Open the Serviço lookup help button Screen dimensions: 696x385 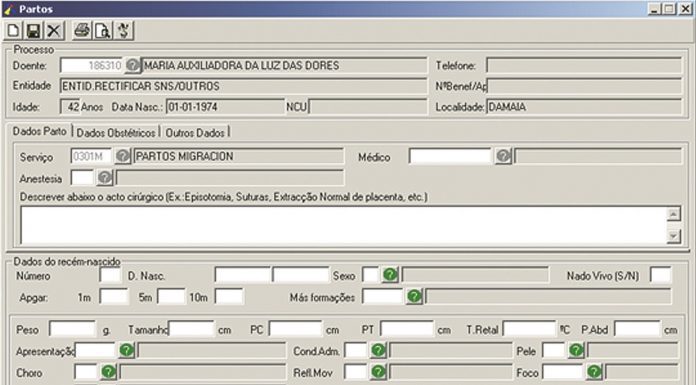pos(123,156)
